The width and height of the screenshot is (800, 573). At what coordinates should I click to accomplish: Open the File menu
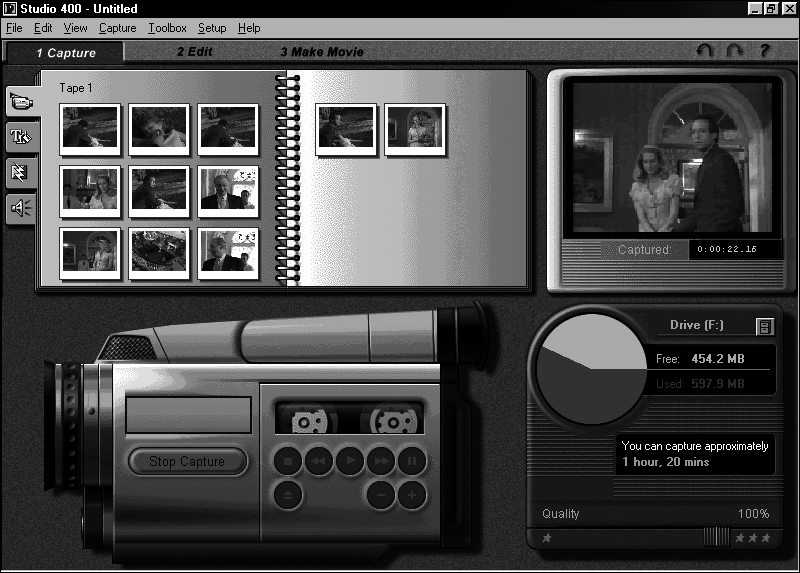(x=14, y=28)
